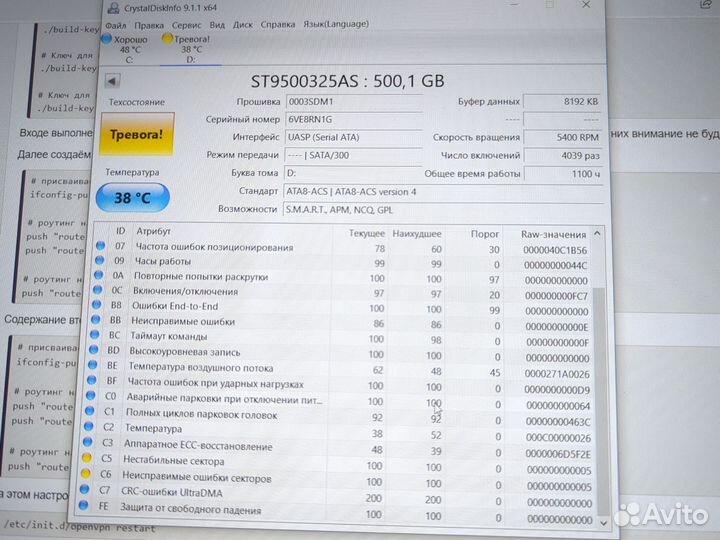720x540 pixels.
Task: Click the Режим передачи SATA/300 field
Action: click(x=353, y=155)
